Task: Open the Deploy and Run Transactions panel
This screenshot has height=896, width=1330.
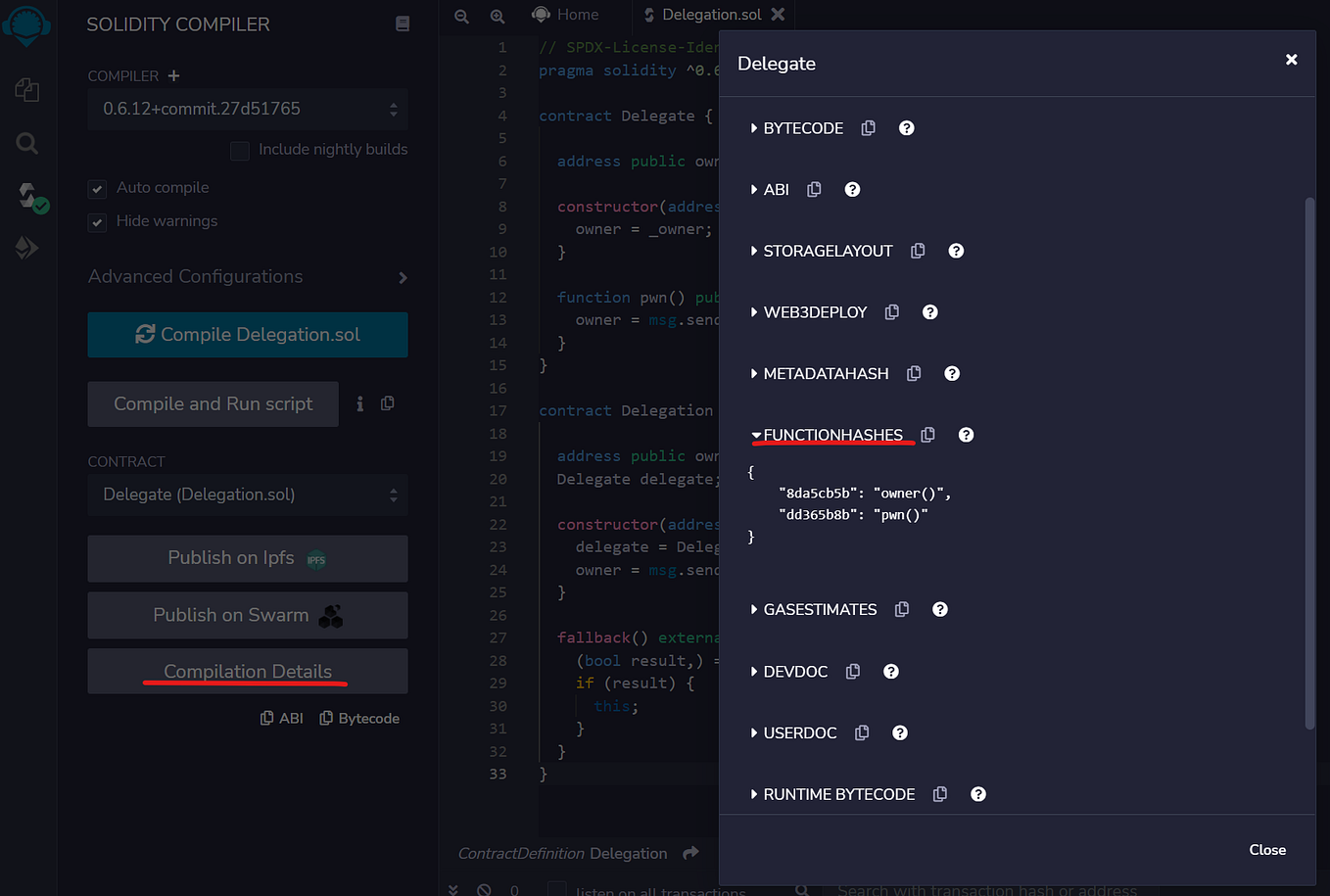Action: click(27, 247)
